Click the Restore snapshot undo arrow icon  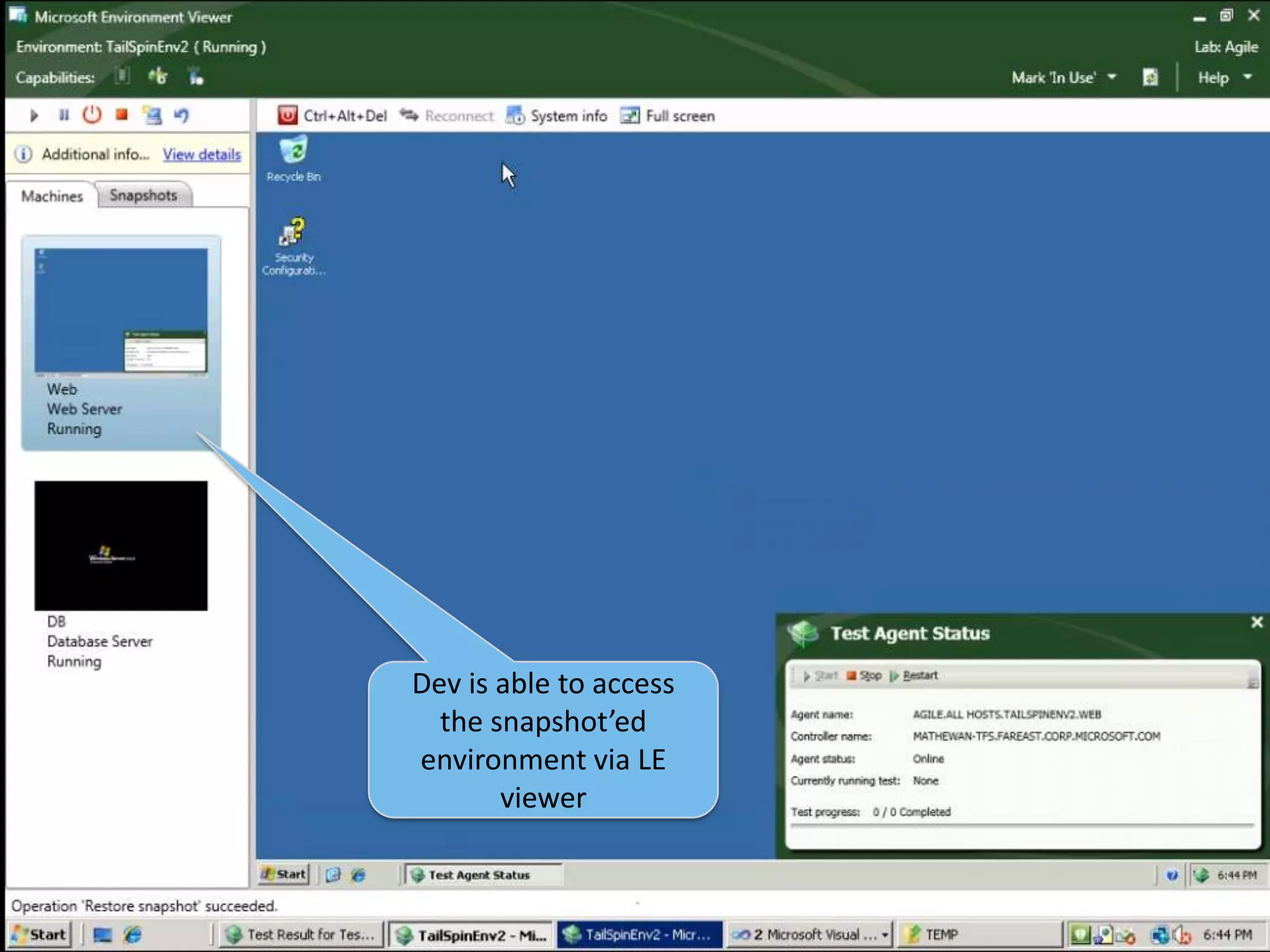(x=181, y=115)
